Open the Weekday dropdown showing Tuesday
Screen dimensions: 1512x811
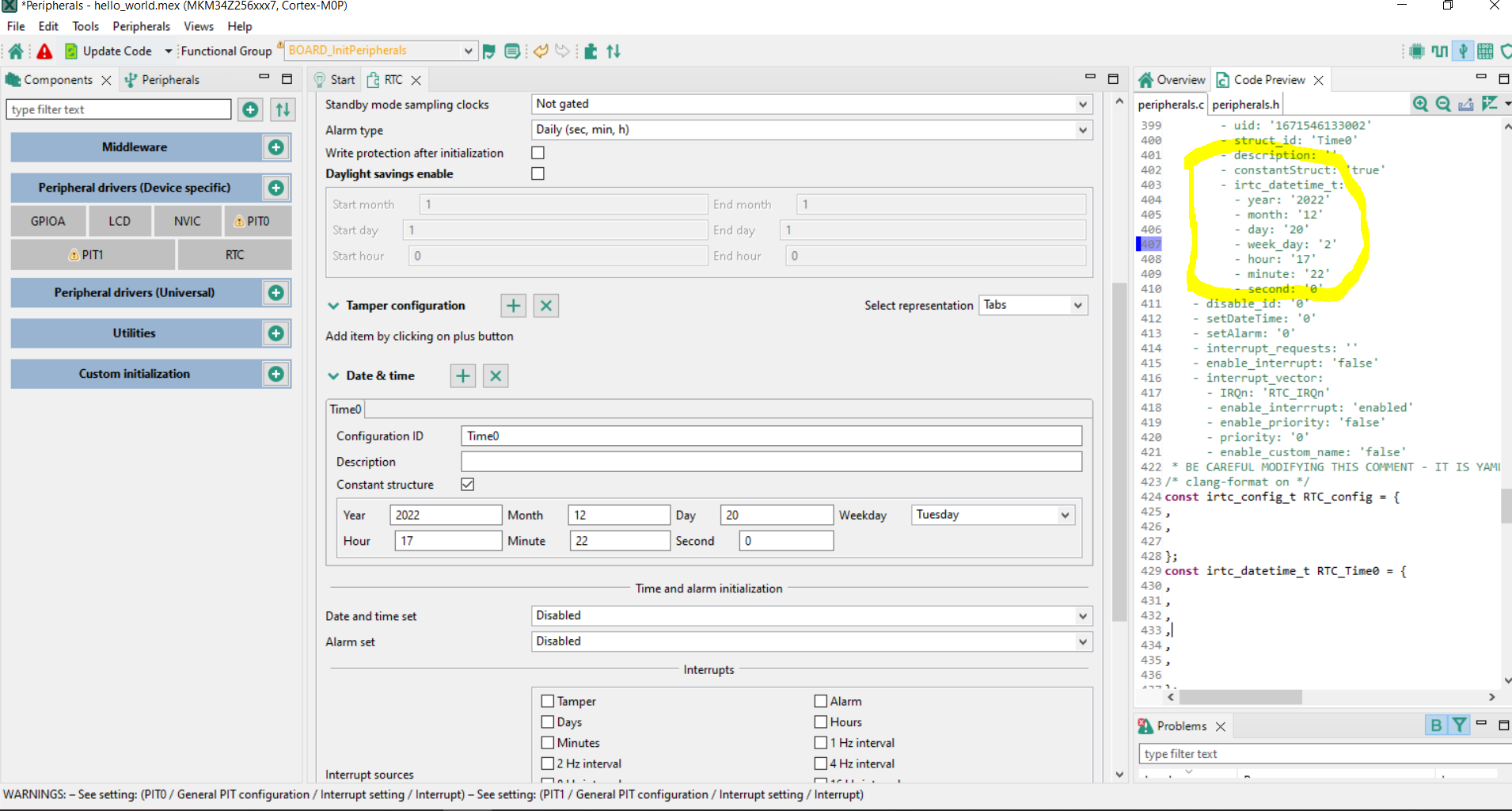coord(1064,514)
